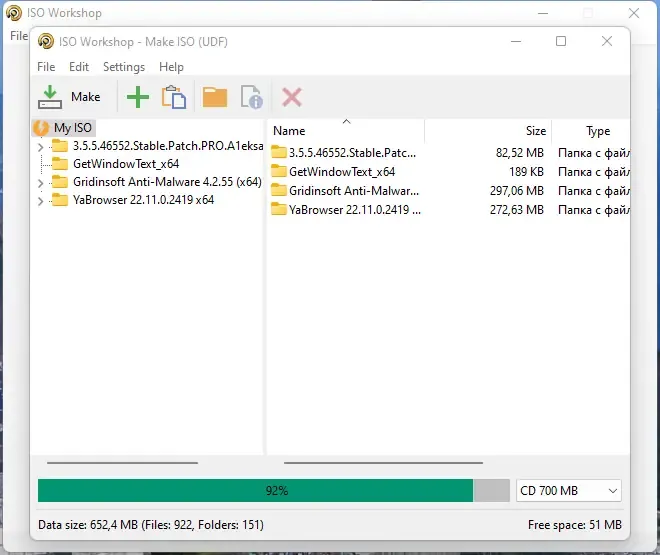Expand the YaBrowser 22.11.0.2419 tree folder
This screenshot has width=660, height=555.
click(x=40, y=201)
